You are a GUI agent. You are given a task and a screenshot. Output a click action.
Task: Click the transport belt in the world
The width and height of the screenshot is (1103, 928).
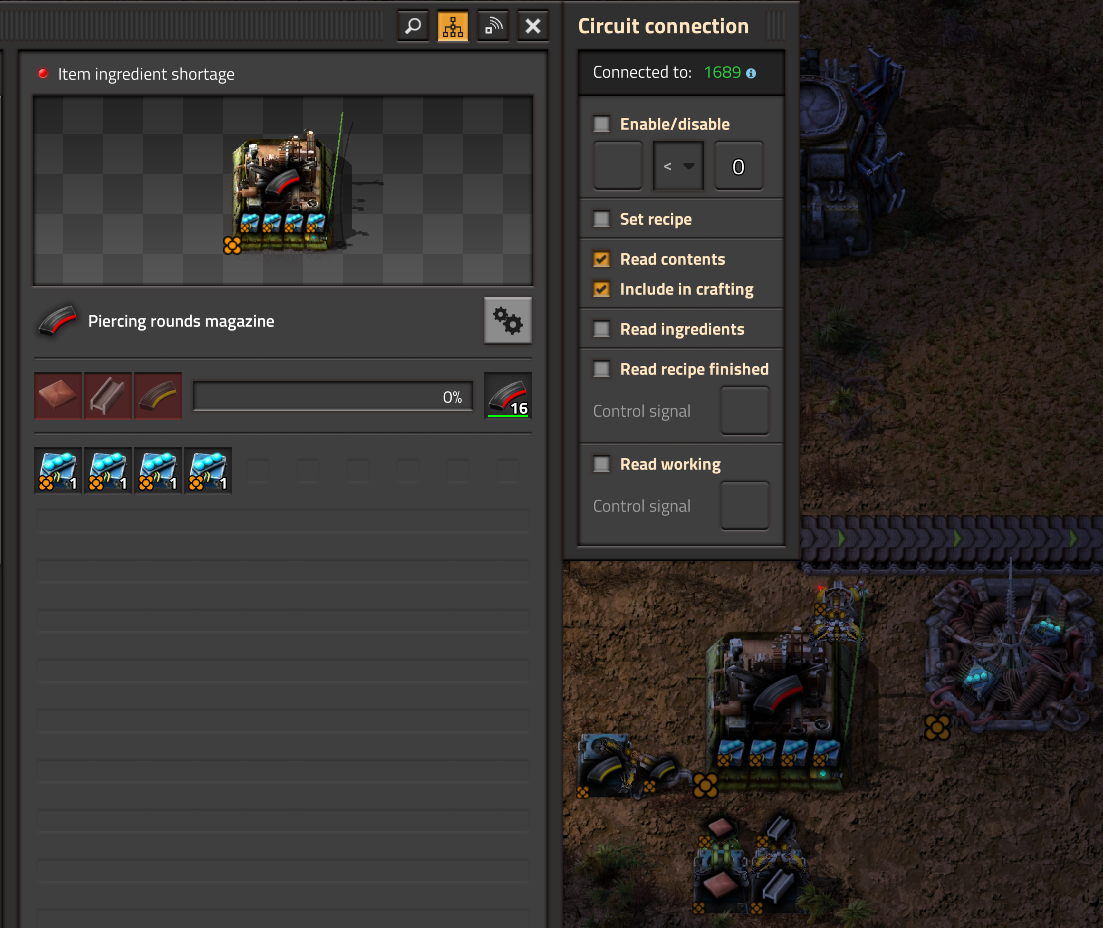[x=952, y=540]
